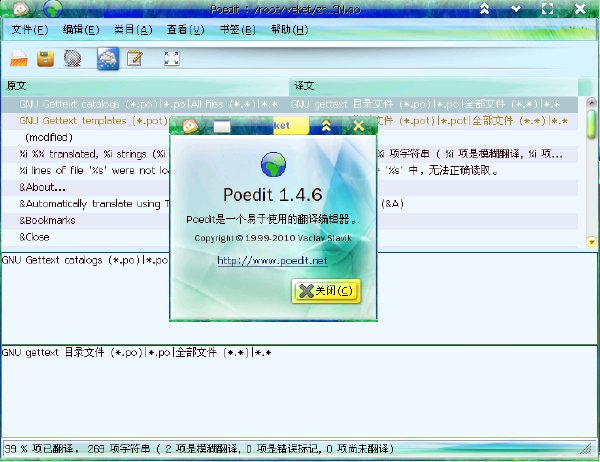Shade main window with double up-arrow icon
The image size is (600, 462).
484,8
